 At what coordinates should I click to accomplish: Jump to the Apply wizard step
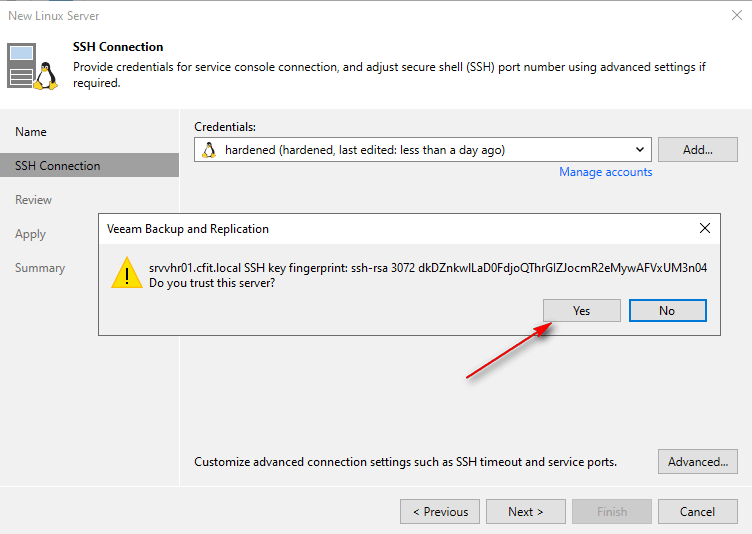pos(30,234)
